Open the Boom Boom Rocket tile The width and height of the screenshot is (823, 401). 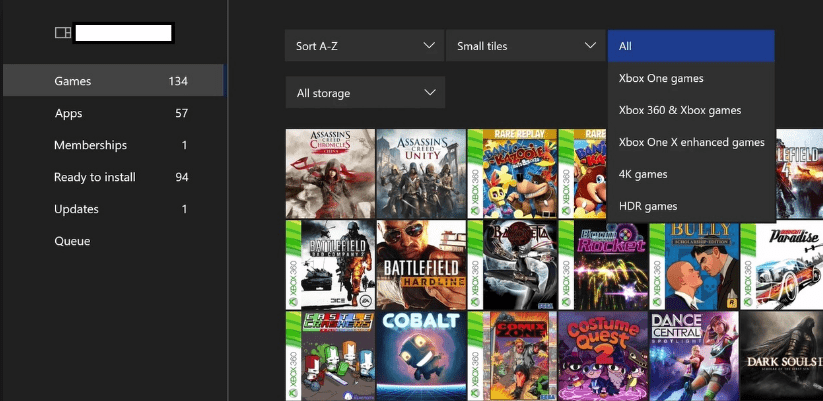603,265
